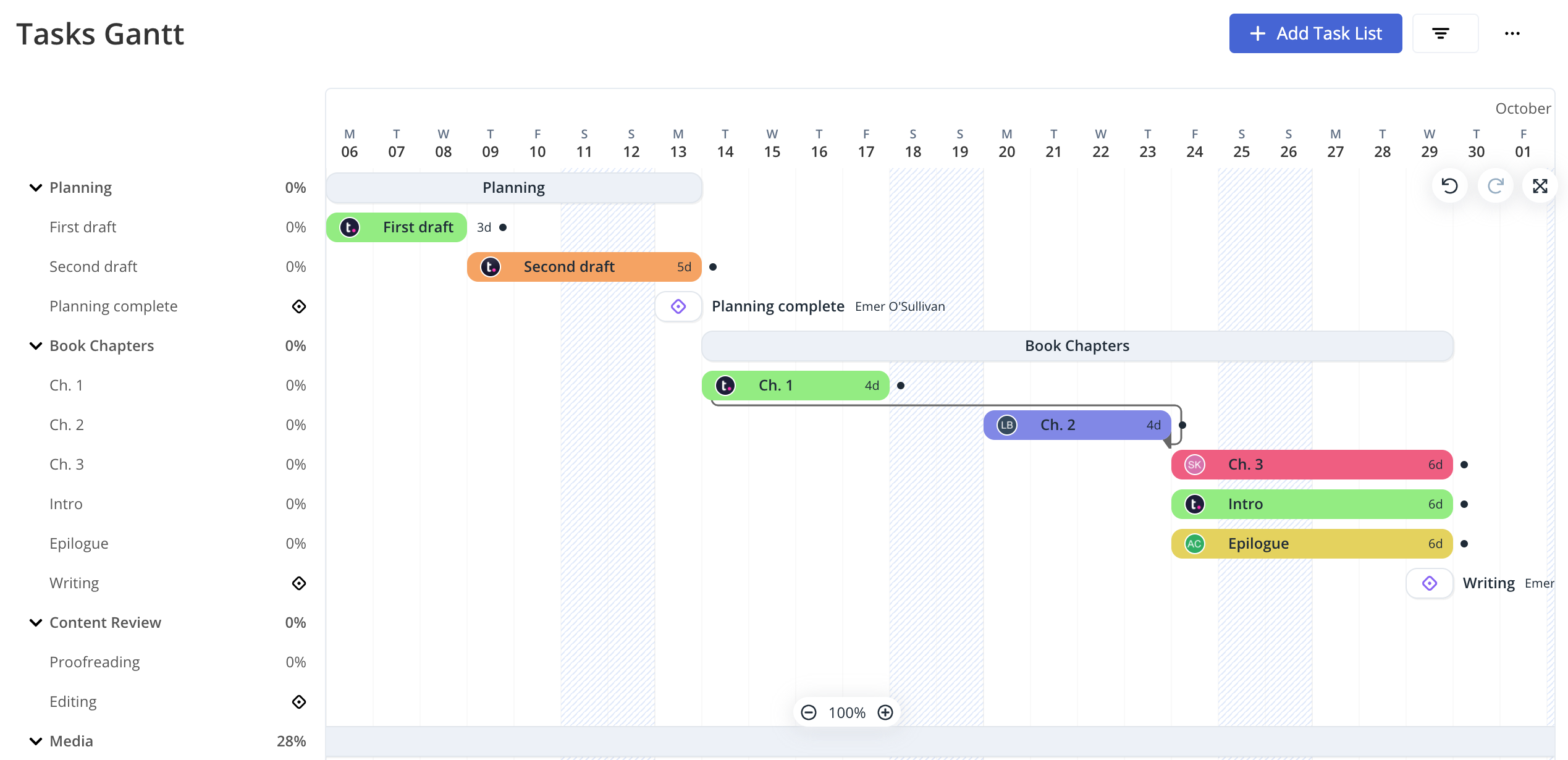Select the Proofreading task name
Image resolution: width=1568 pixels, height=760 pixels.
pos(95,662)
